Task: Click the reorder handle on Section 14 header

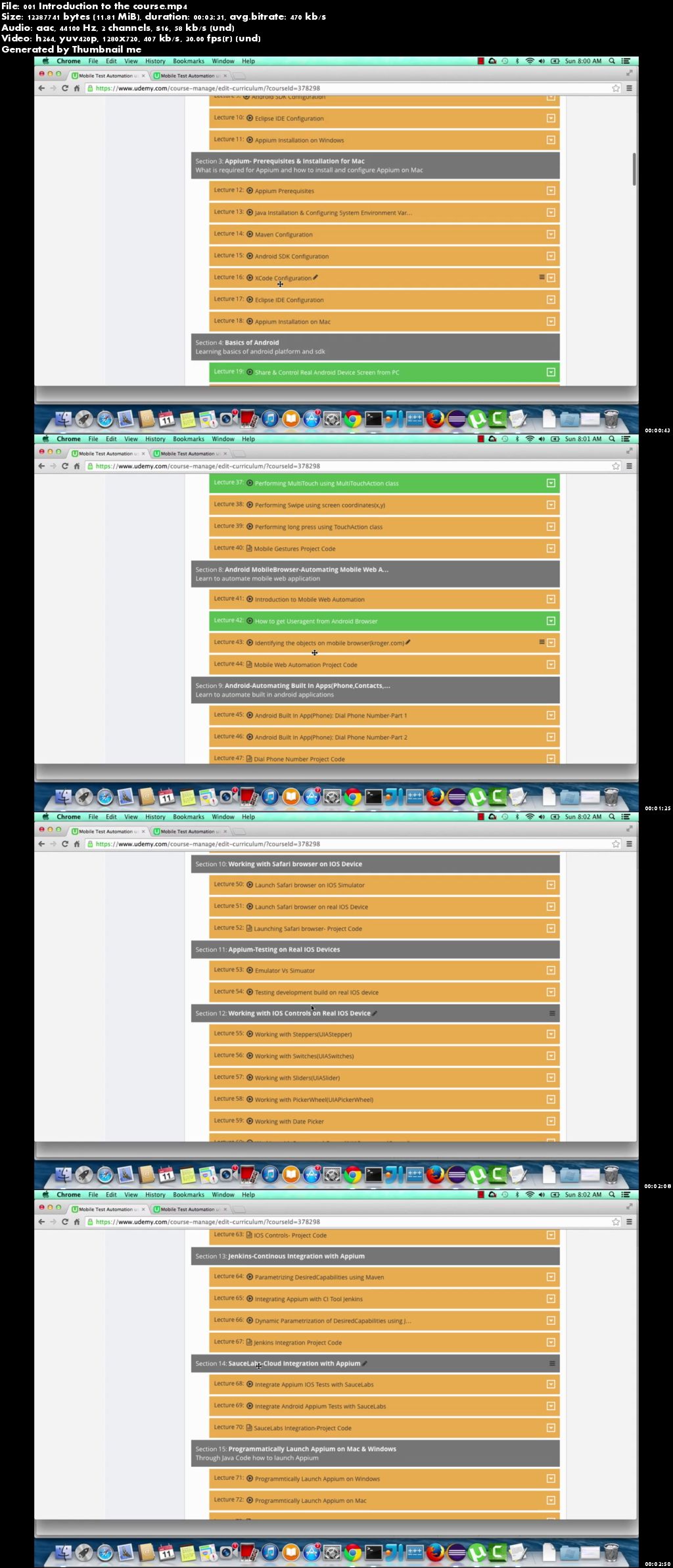Action: coord(552,1364)
